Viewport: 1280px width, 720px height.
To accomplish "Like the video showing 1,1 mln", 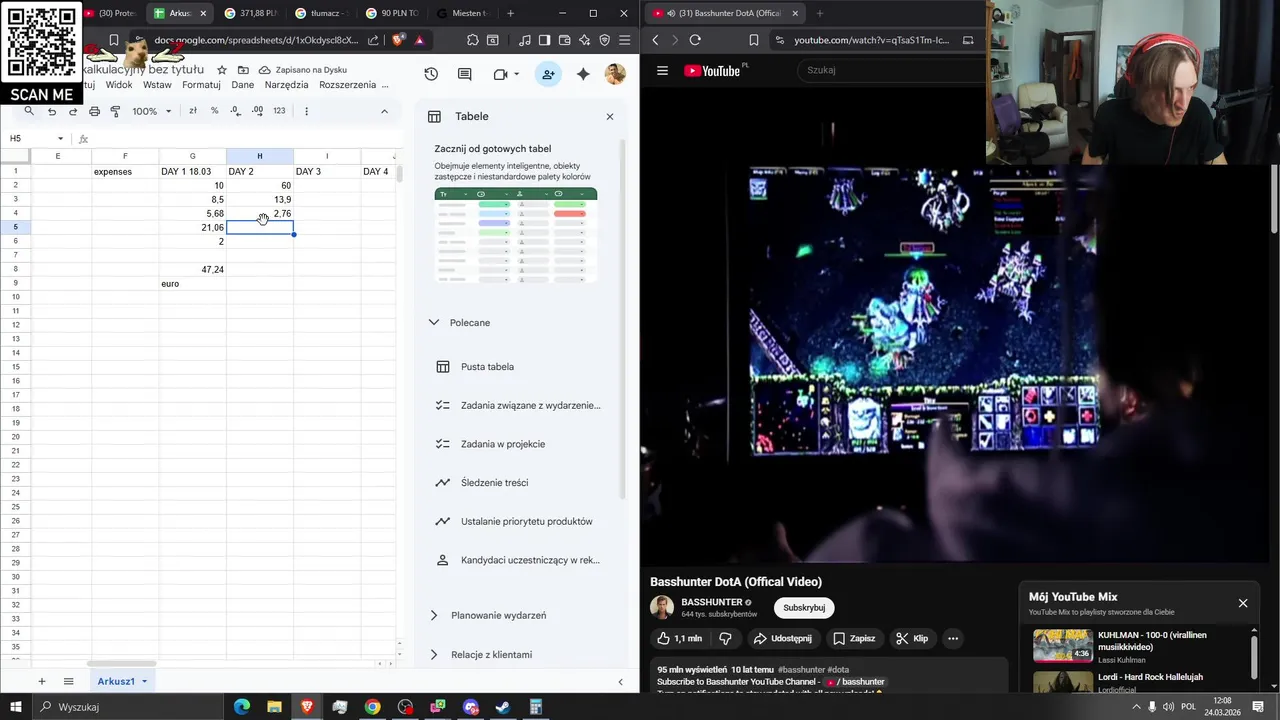I will pyautogui.click(x=678, y=638).
